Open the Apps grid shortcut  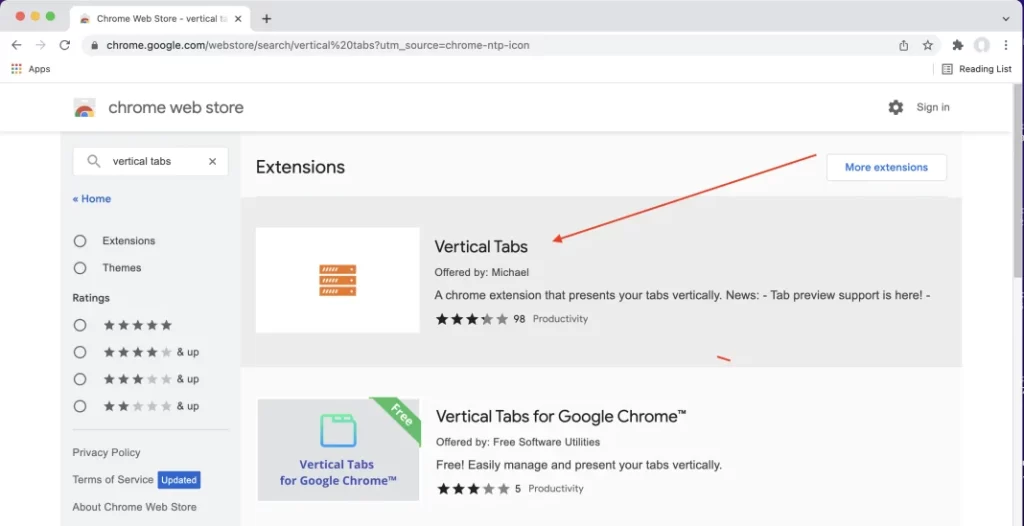(x=31, y=69)
